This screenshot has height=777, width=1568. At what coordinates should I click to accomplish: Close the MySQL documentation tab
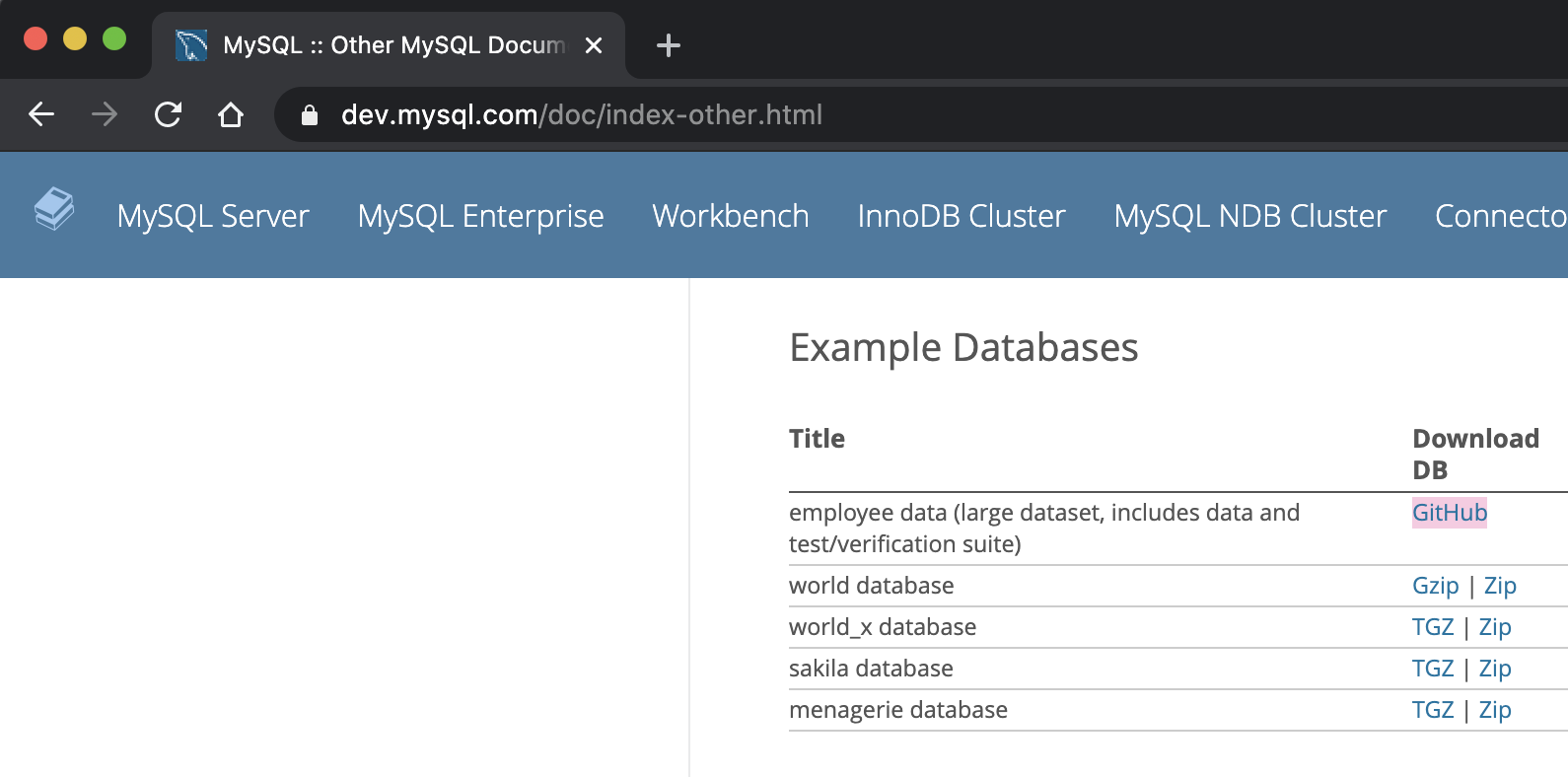pyautogui.click(x=594, y=45)
